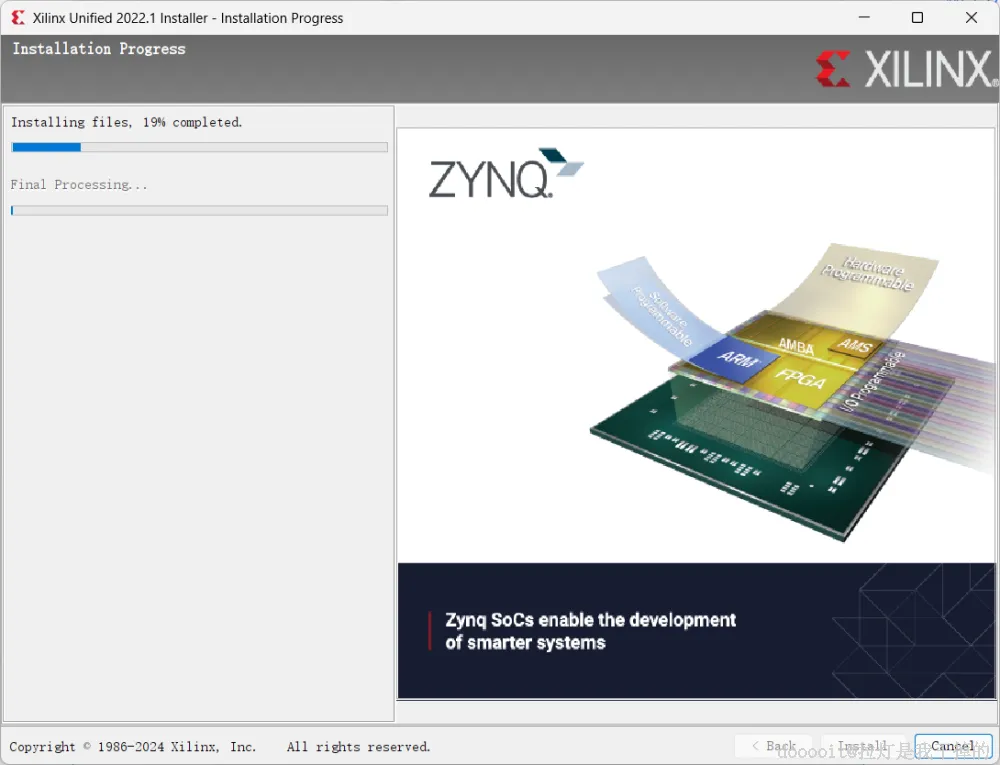
Task: Cancel the Xilinx installation
Action: click(953, 746)
